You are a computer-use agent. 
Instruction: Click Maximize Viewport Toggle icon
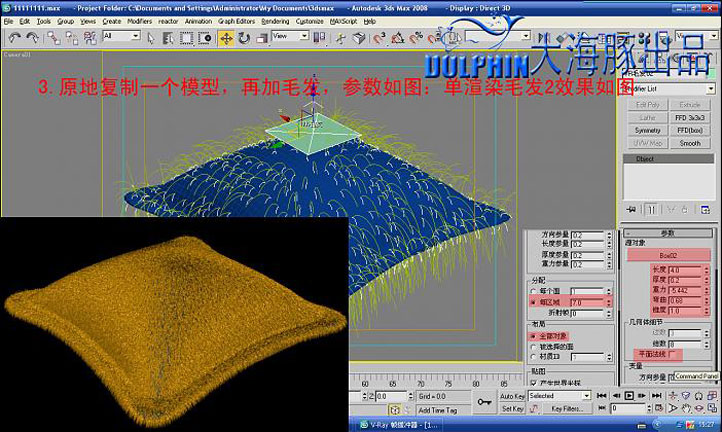[712, 408]
